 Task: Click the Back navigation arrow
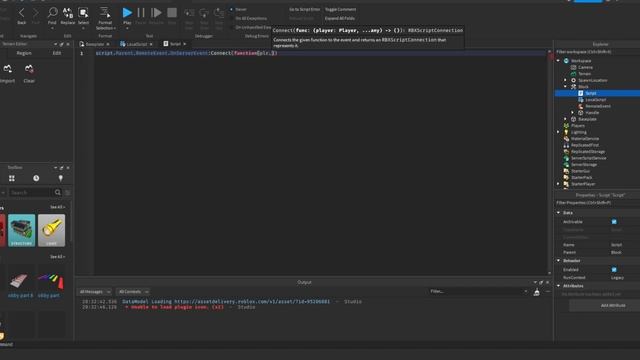[22, 13]
